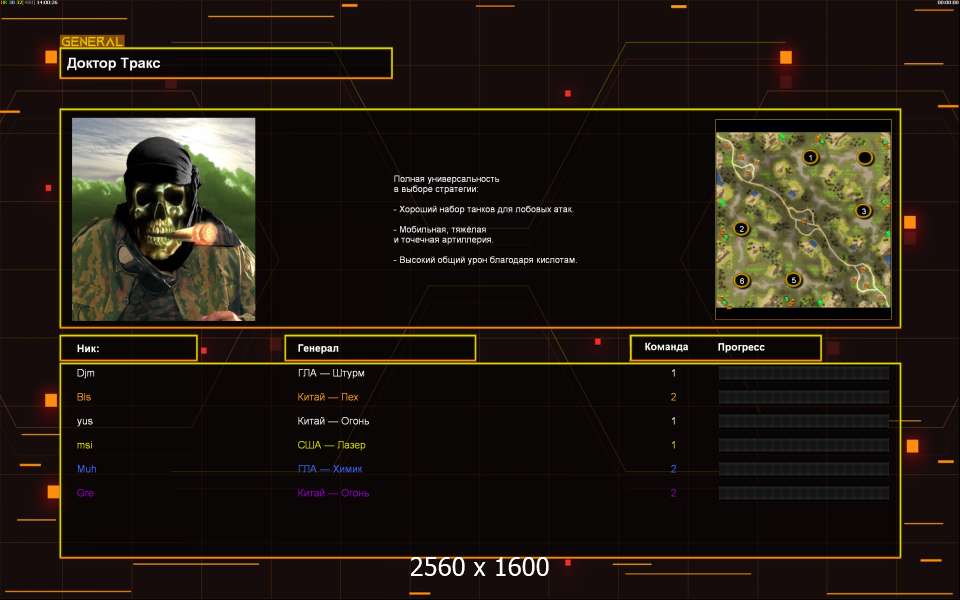This screenshot has height=600, width=960.
Task: Select player Djm in the list
Action: pos(86,373)
